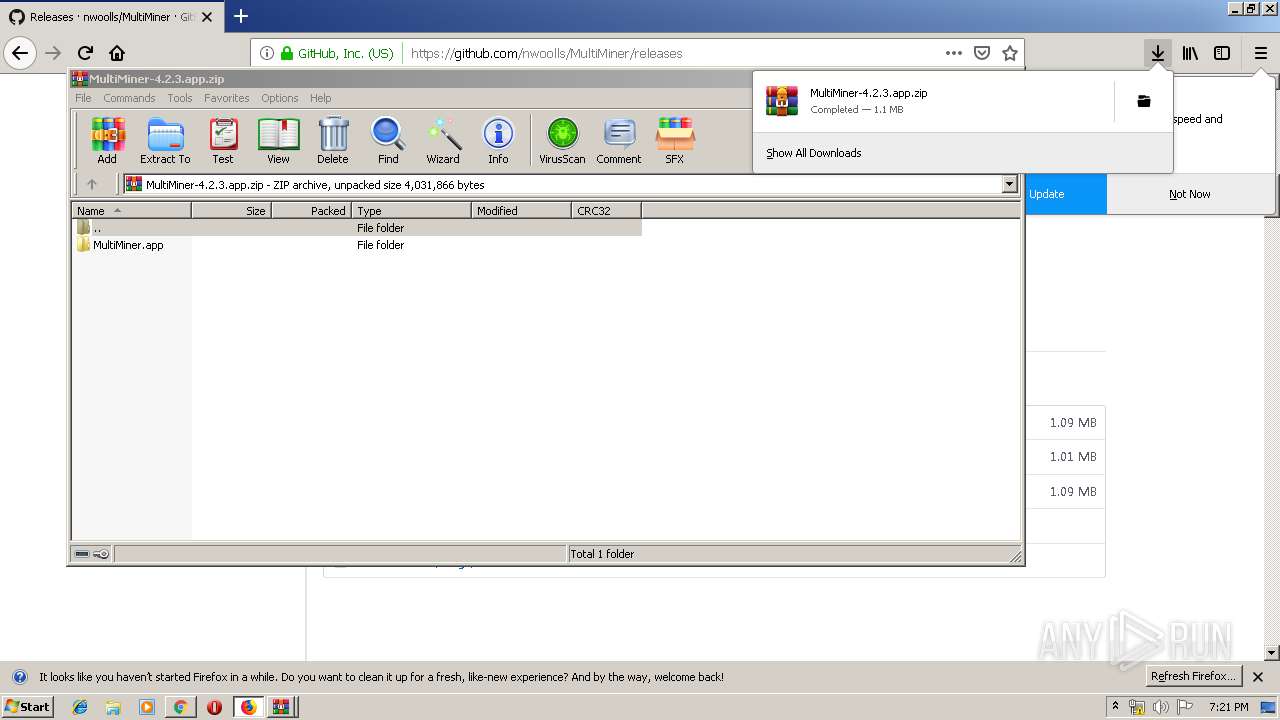The image size is (1280, 720).
Task: Open Opera from the taskbar
Action: click(x=214, y=707)
